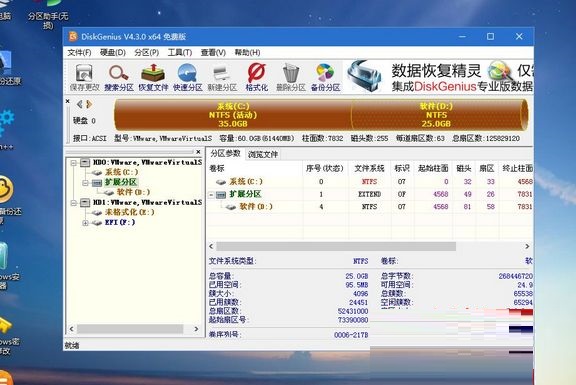Click the 数据恢复精灵 advertisement banner

click(439, 77)
